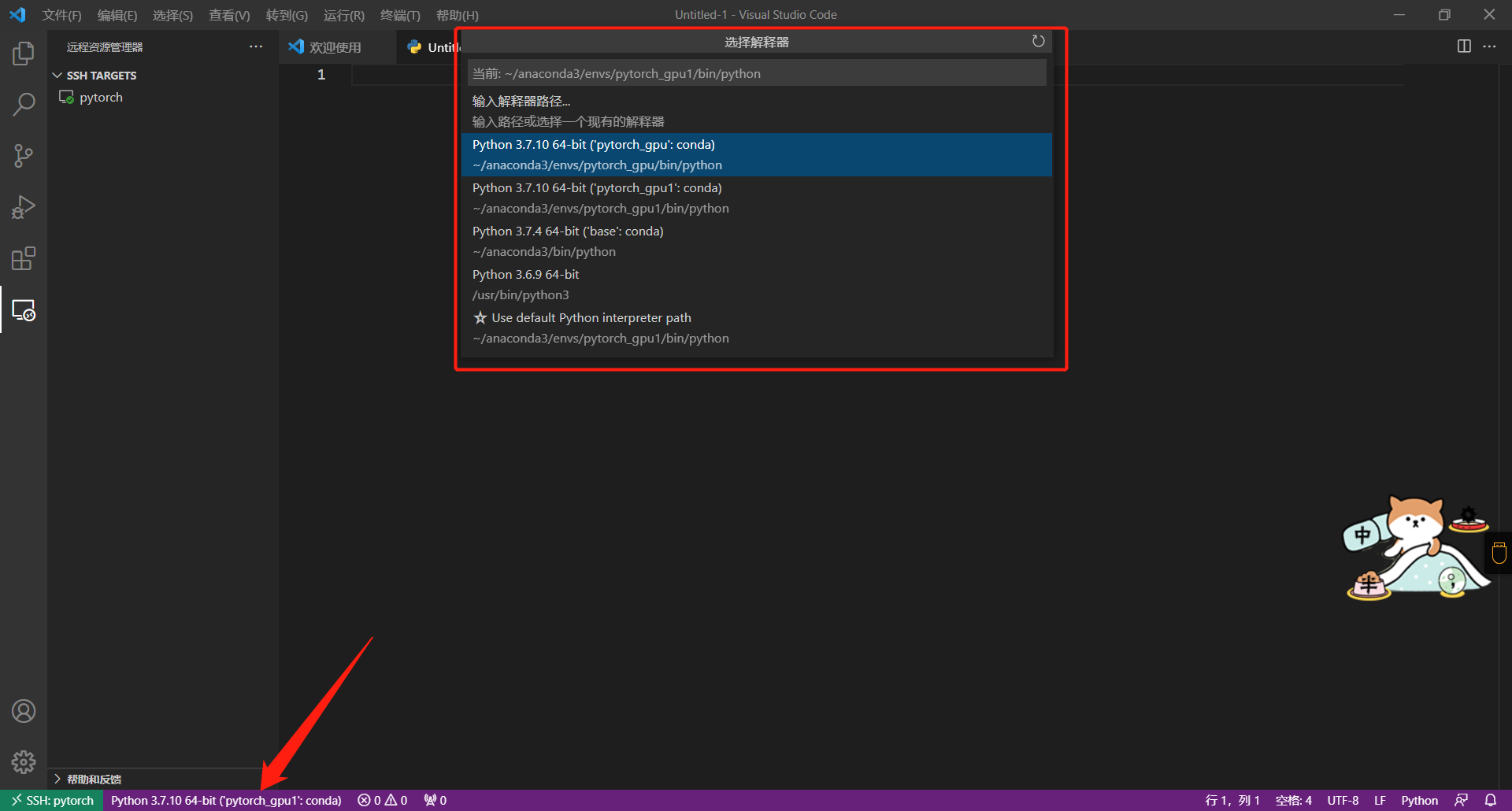Open the Search view in activity bar
This screenshot has height=811, width=1512.
point(24,104)
